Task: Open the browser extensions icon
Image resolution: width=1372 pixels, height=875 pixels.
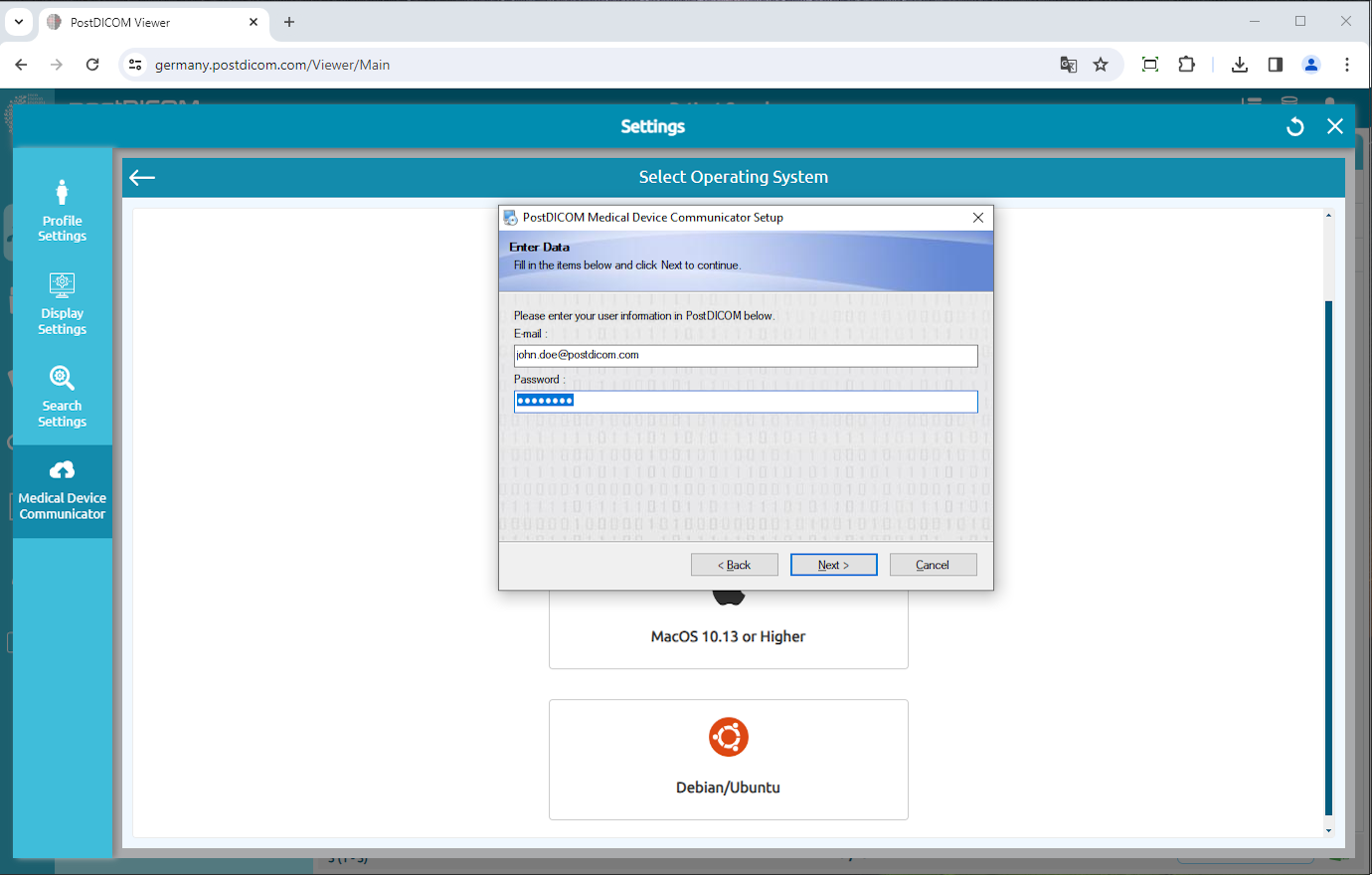Action: point(1186,65)
